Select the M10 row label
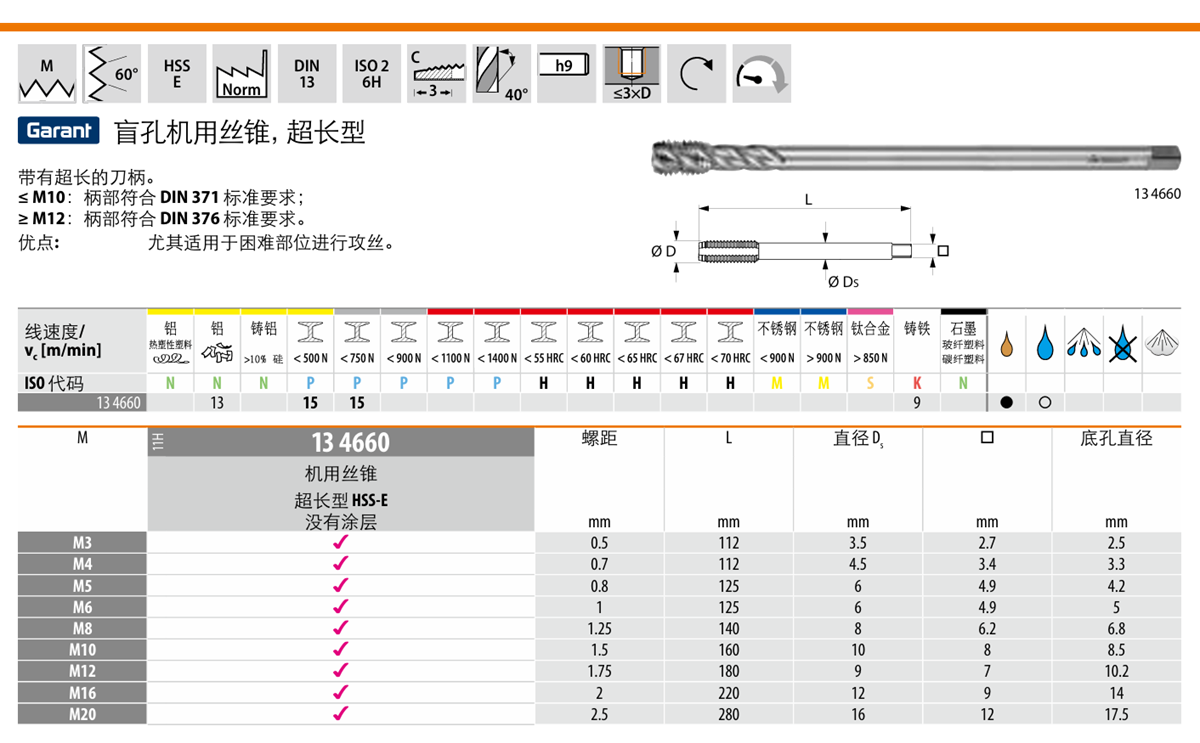1200x743 pixels. tap(82, 650)
